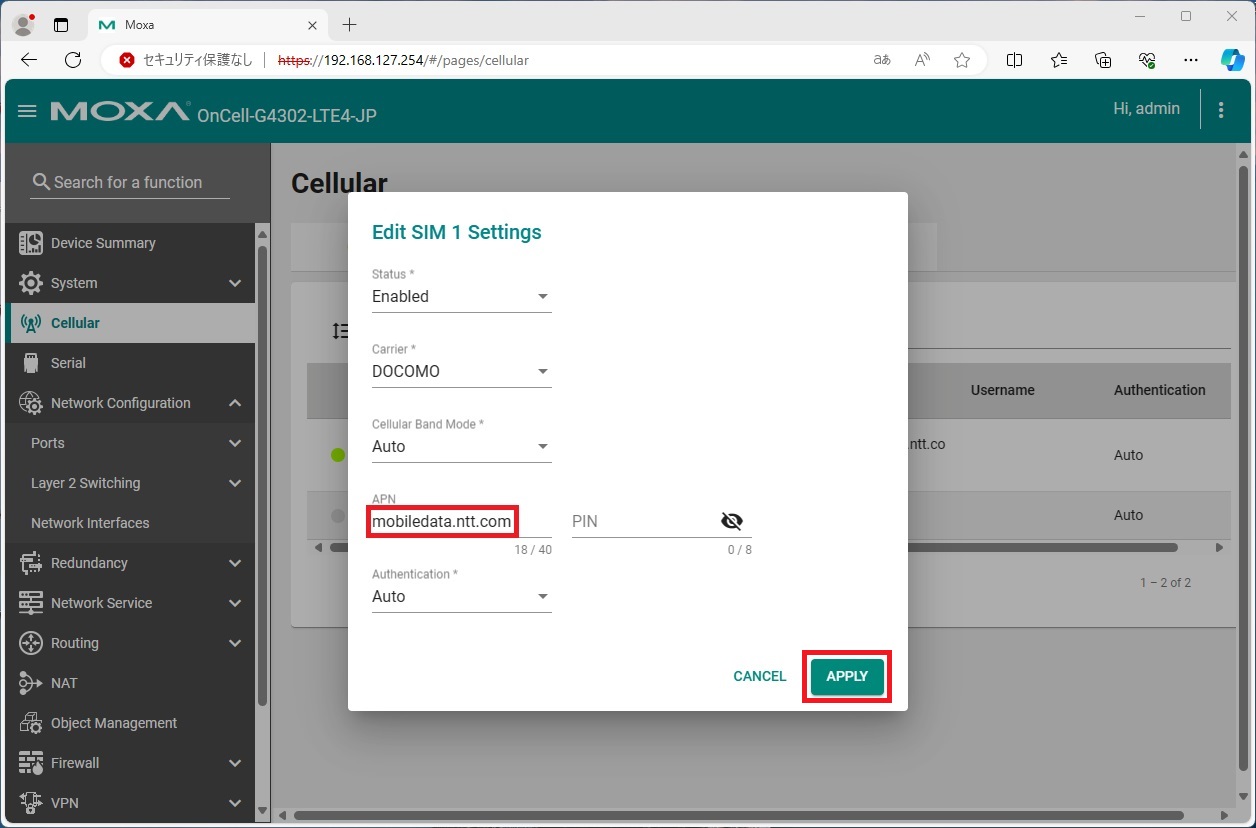
Task: Click the browser address bar URL
Action: point(403,60)
